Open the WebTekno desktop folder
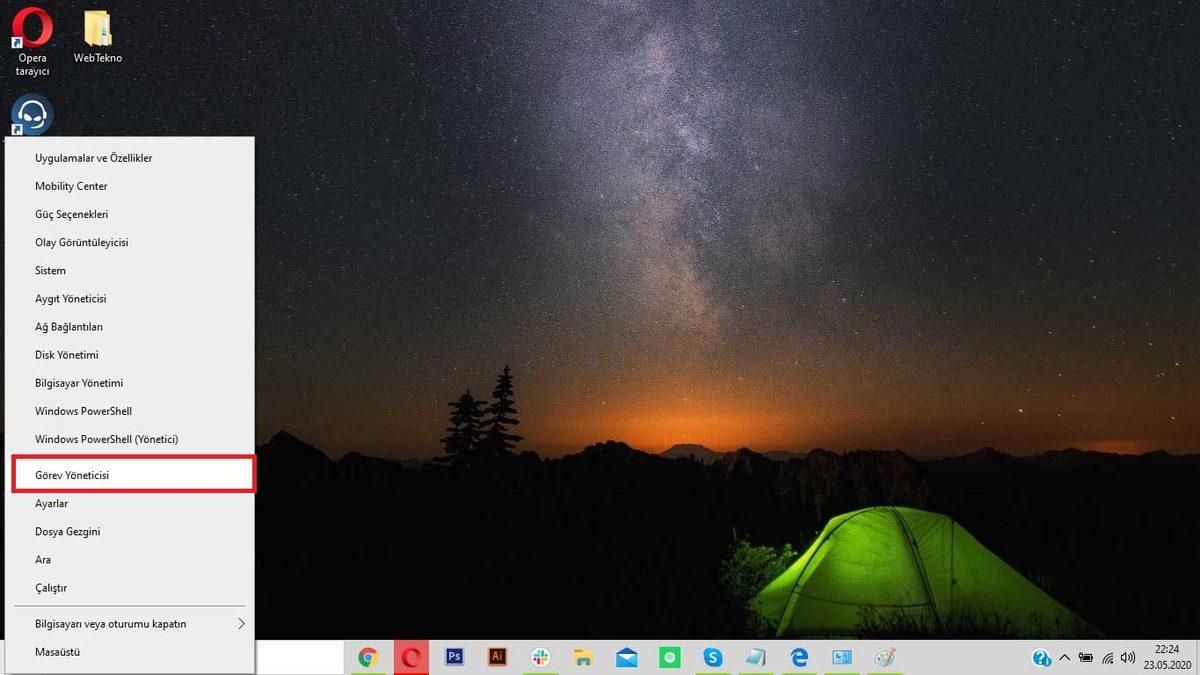 tap(97, 30)
